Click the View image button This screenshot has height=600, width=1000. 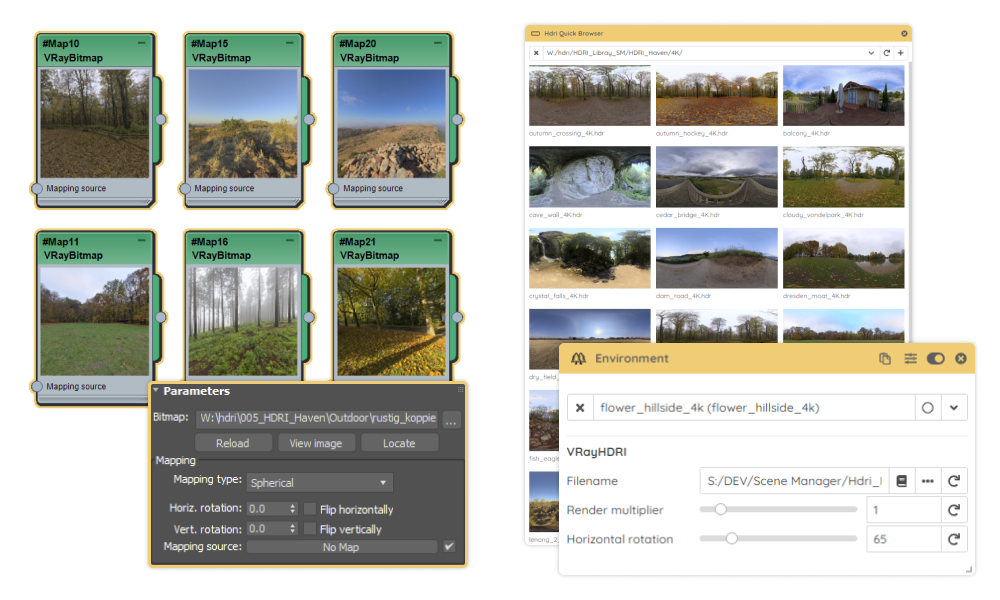tap(316, 443)
